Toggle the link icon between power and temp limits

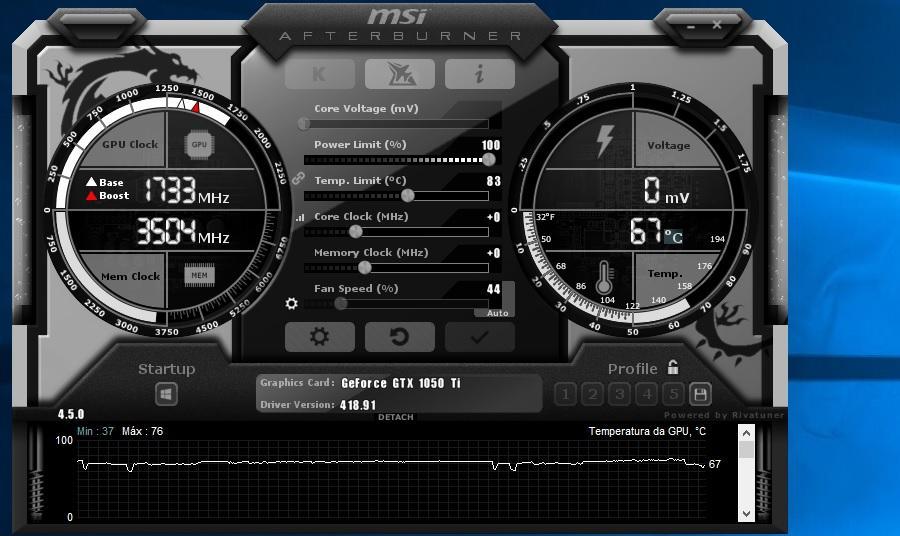click(298, 178)
